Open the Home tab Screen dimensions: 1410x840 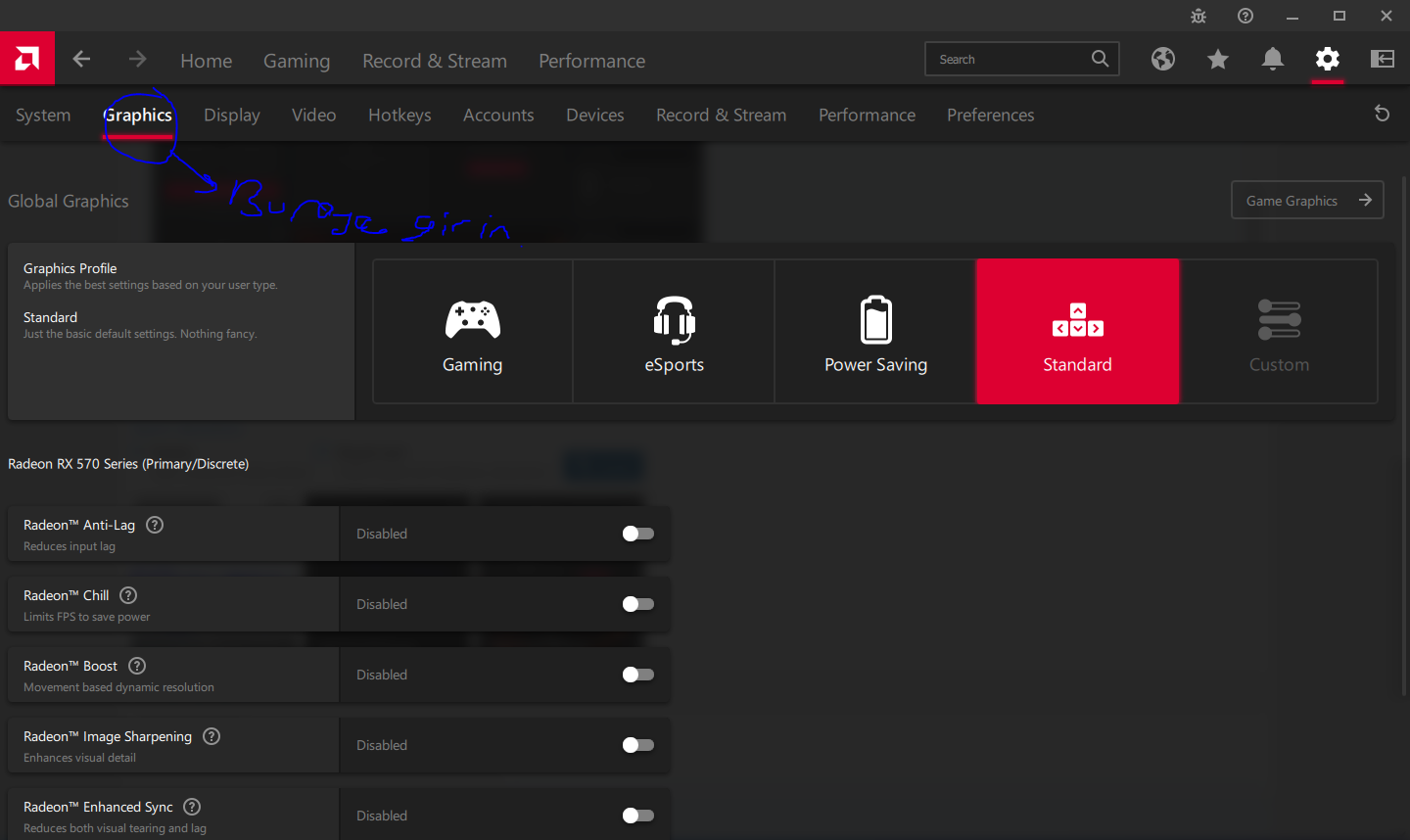(x=207, y=61)
